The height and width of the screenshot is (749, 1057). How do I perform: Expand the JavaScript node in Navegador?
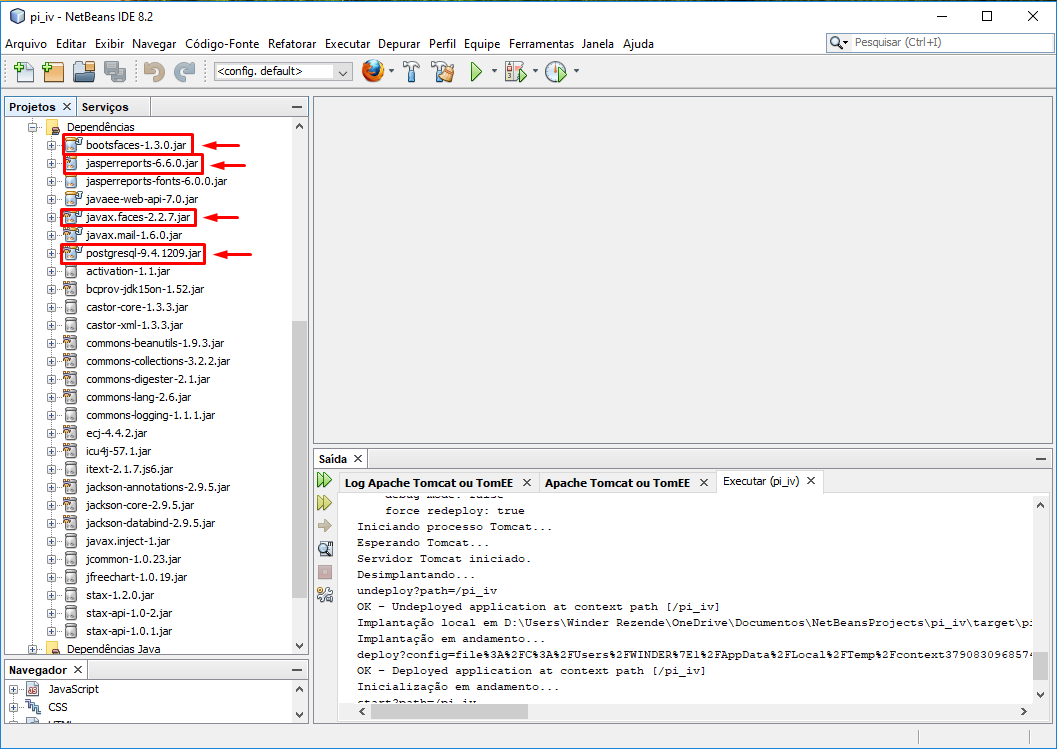(x=13, y=689)
